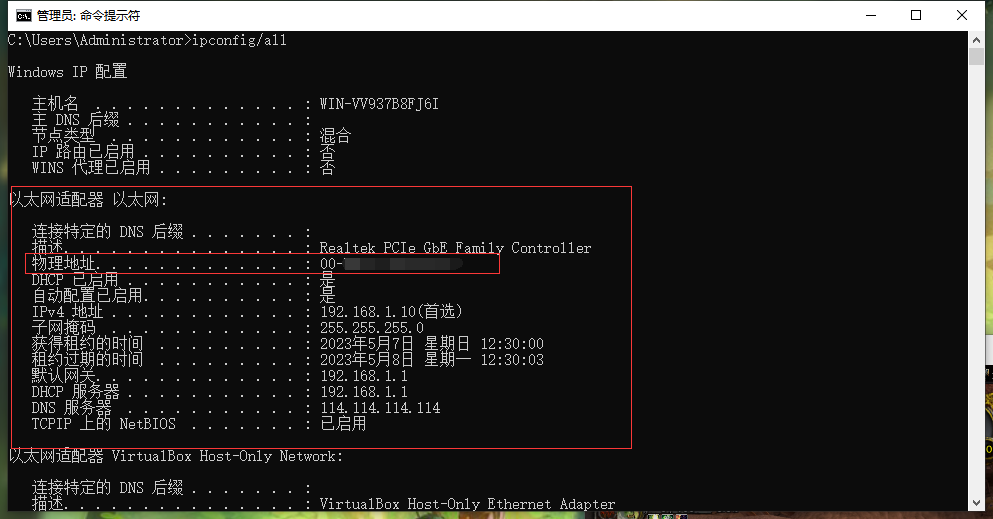Click the DNS server 114.114.114.114

click(380, 408)
